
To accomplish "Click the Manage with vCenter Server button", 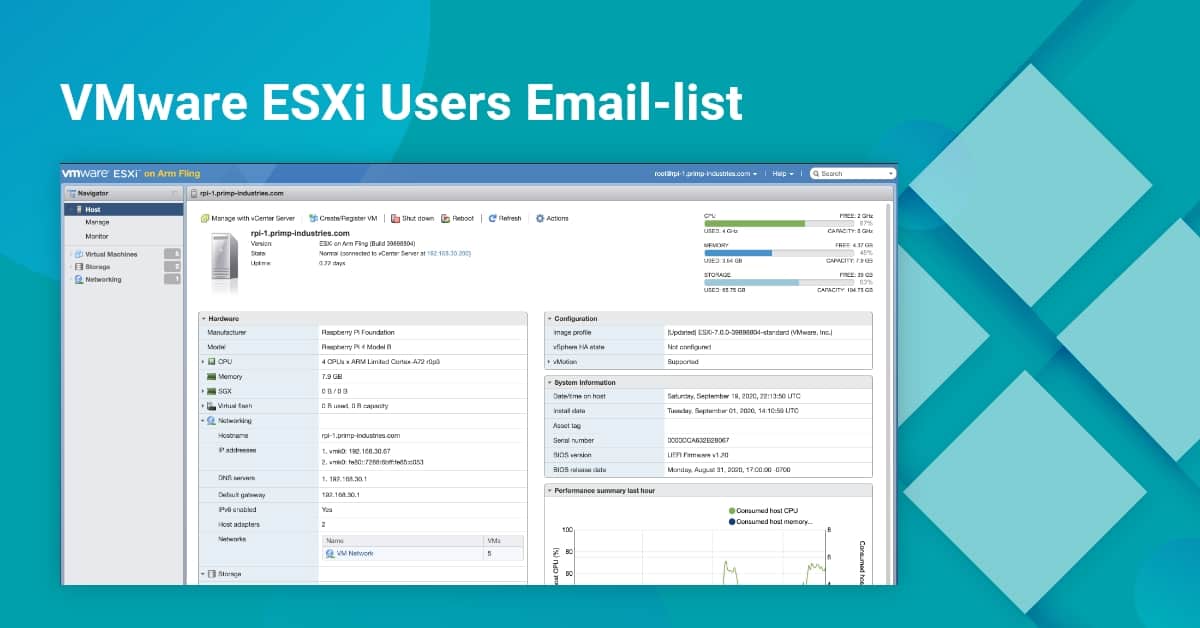I will click(x=248, y=218).
